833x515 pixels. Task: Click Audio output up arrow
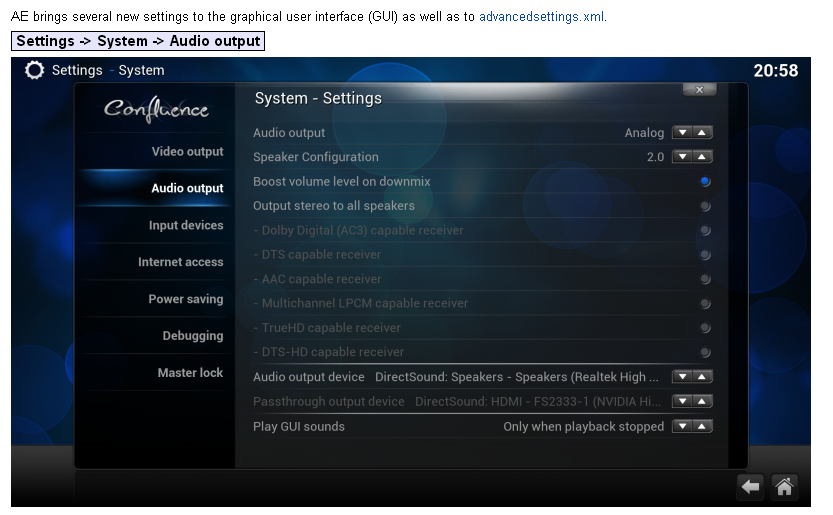click(702, 132)
